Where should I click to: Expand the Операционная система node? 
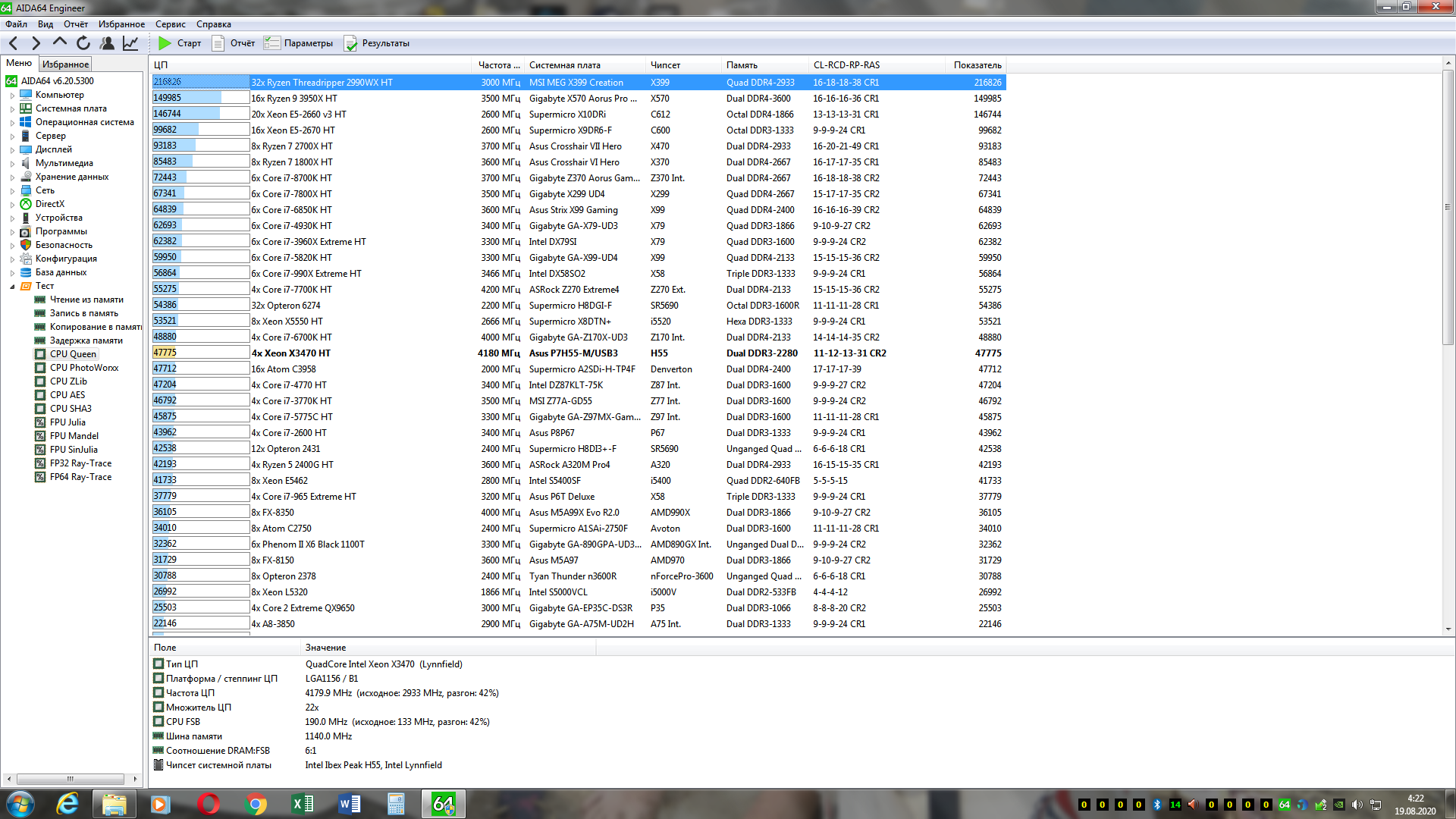click(12, 123)
